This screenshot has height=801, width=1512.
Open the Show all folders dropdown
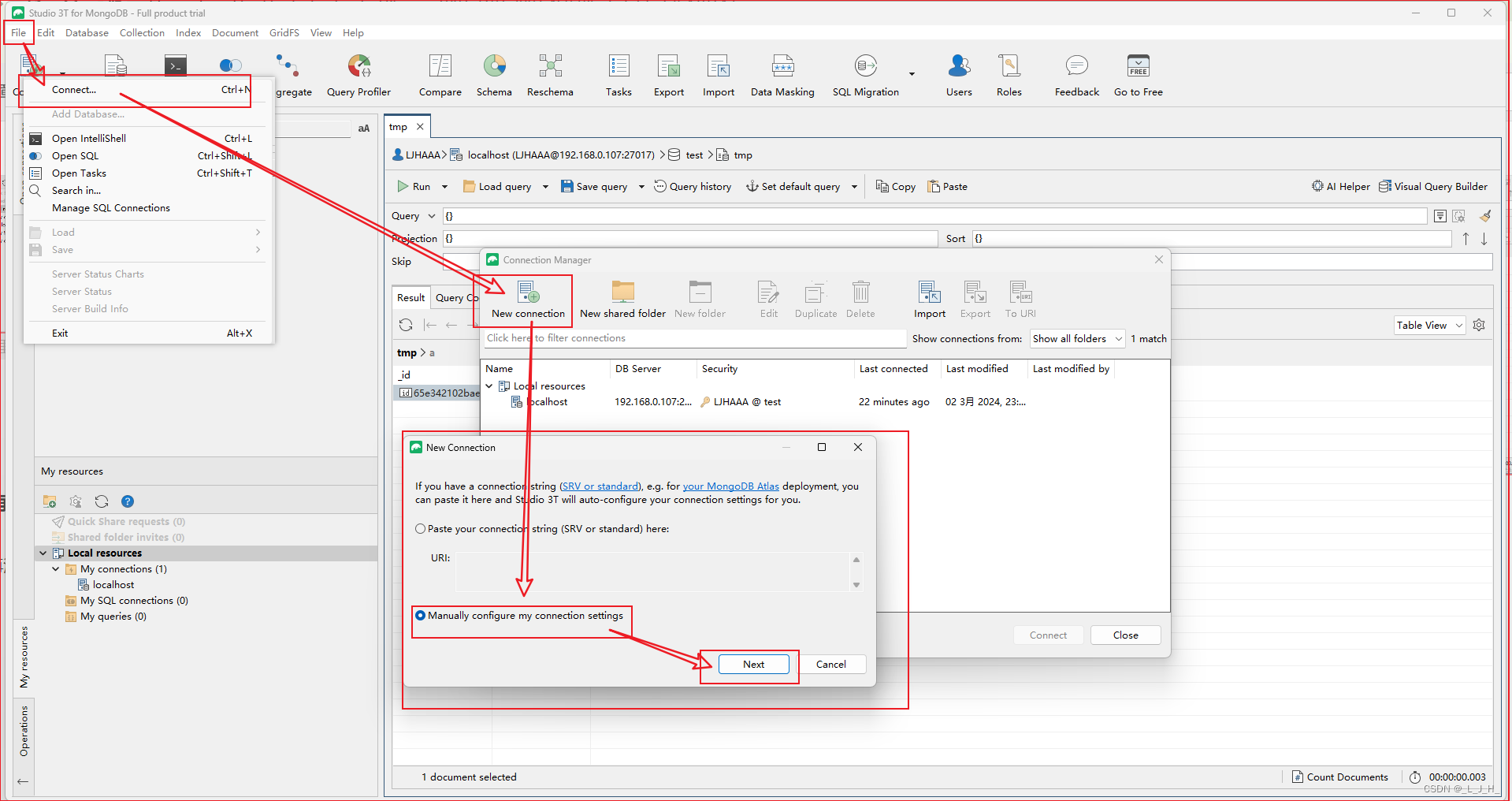(x=1076, y=339)
